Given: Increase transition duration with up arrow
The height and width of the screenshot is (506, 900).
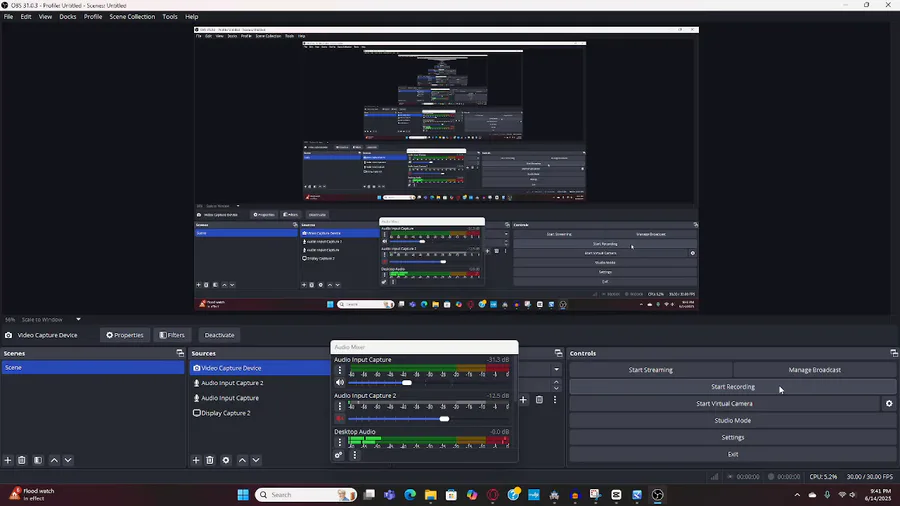Looking at the screenshot, I should tap(556, 382).
